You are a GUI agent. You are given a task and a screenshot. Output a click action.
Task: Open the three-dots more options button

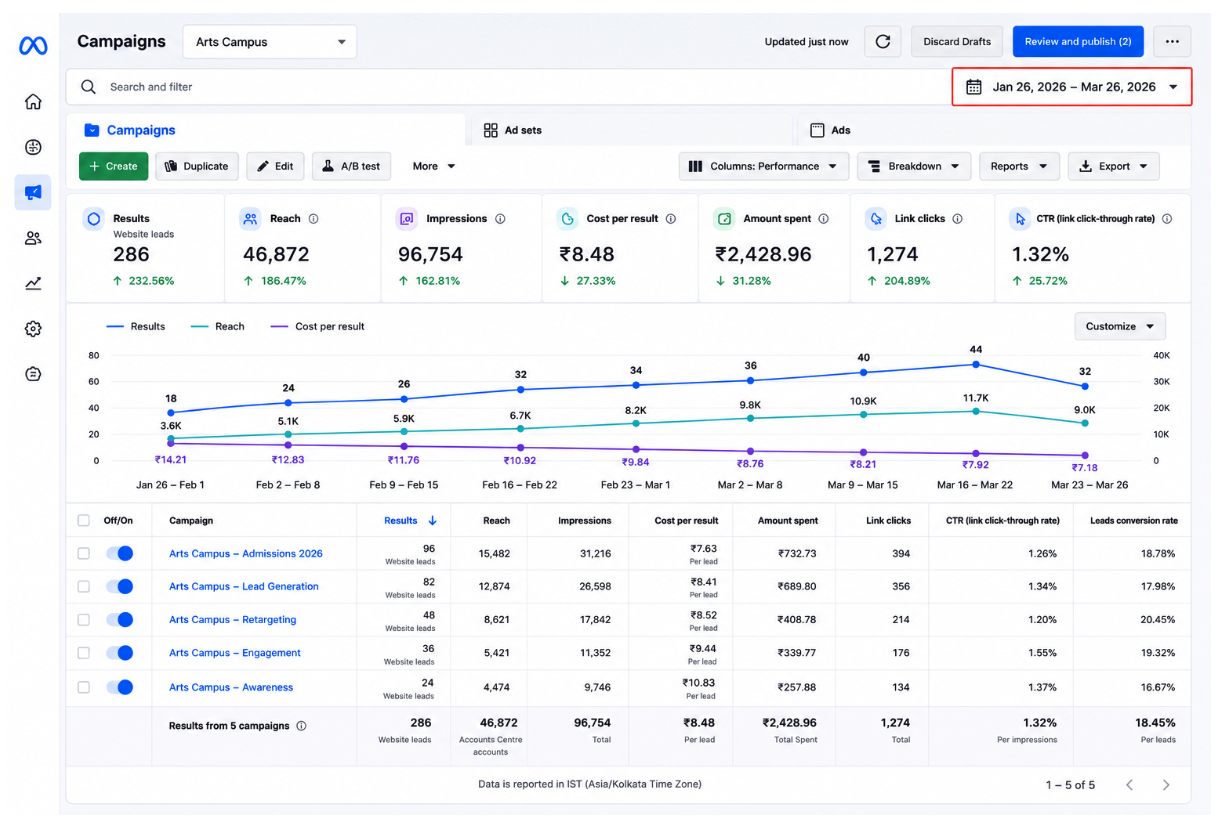[x=1172, y=42]
